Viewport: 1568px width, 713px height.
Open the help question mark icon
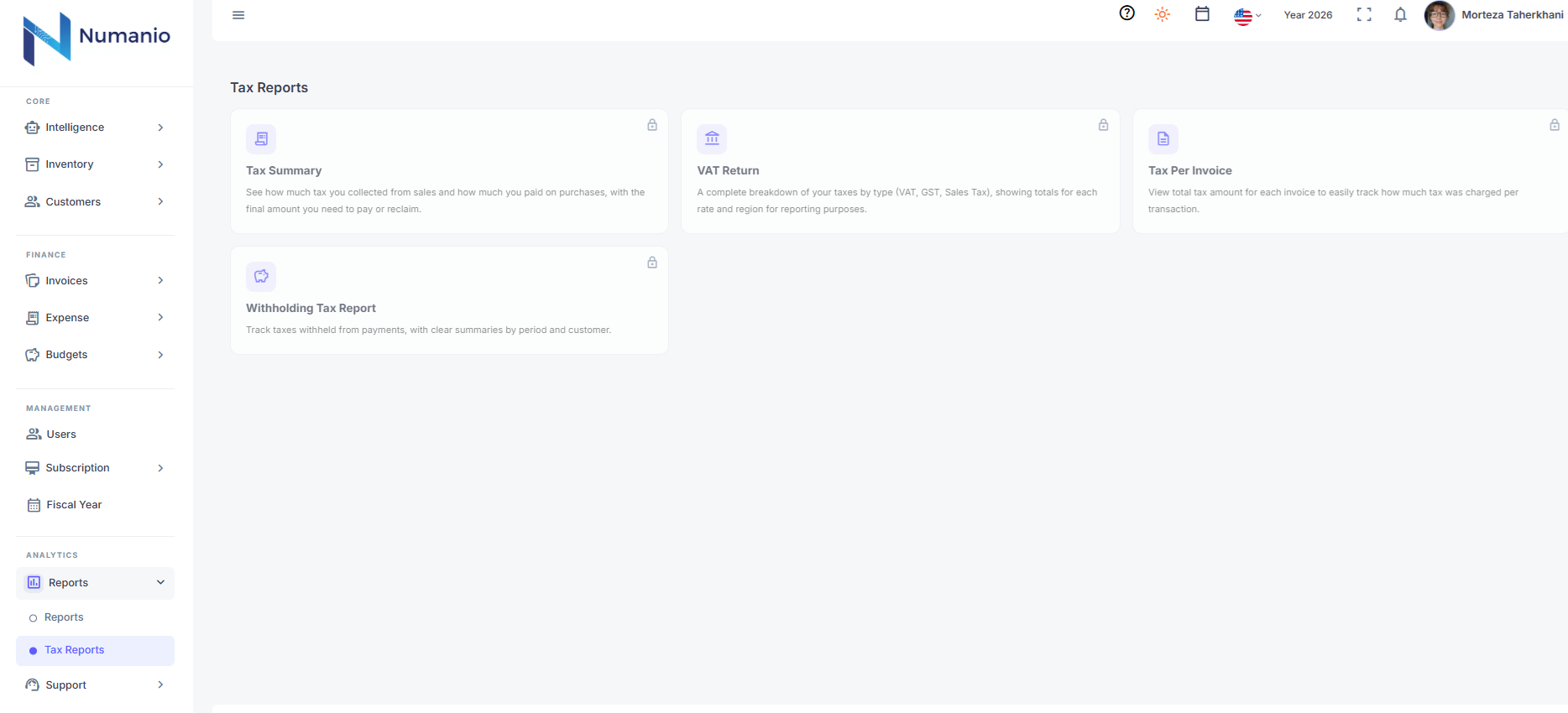pos(1127,13)
